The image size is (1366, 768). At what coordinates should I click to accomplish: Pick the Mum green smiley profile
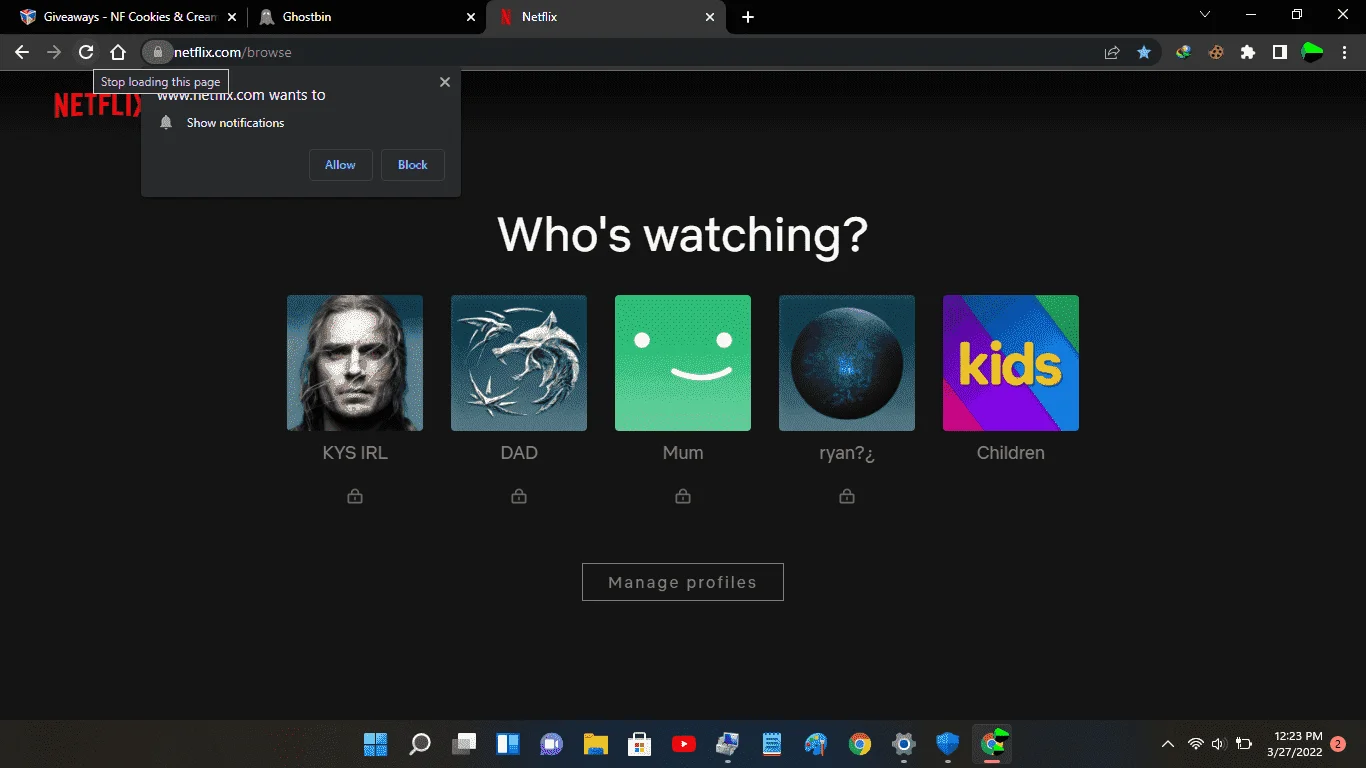(x=683, y=363)
